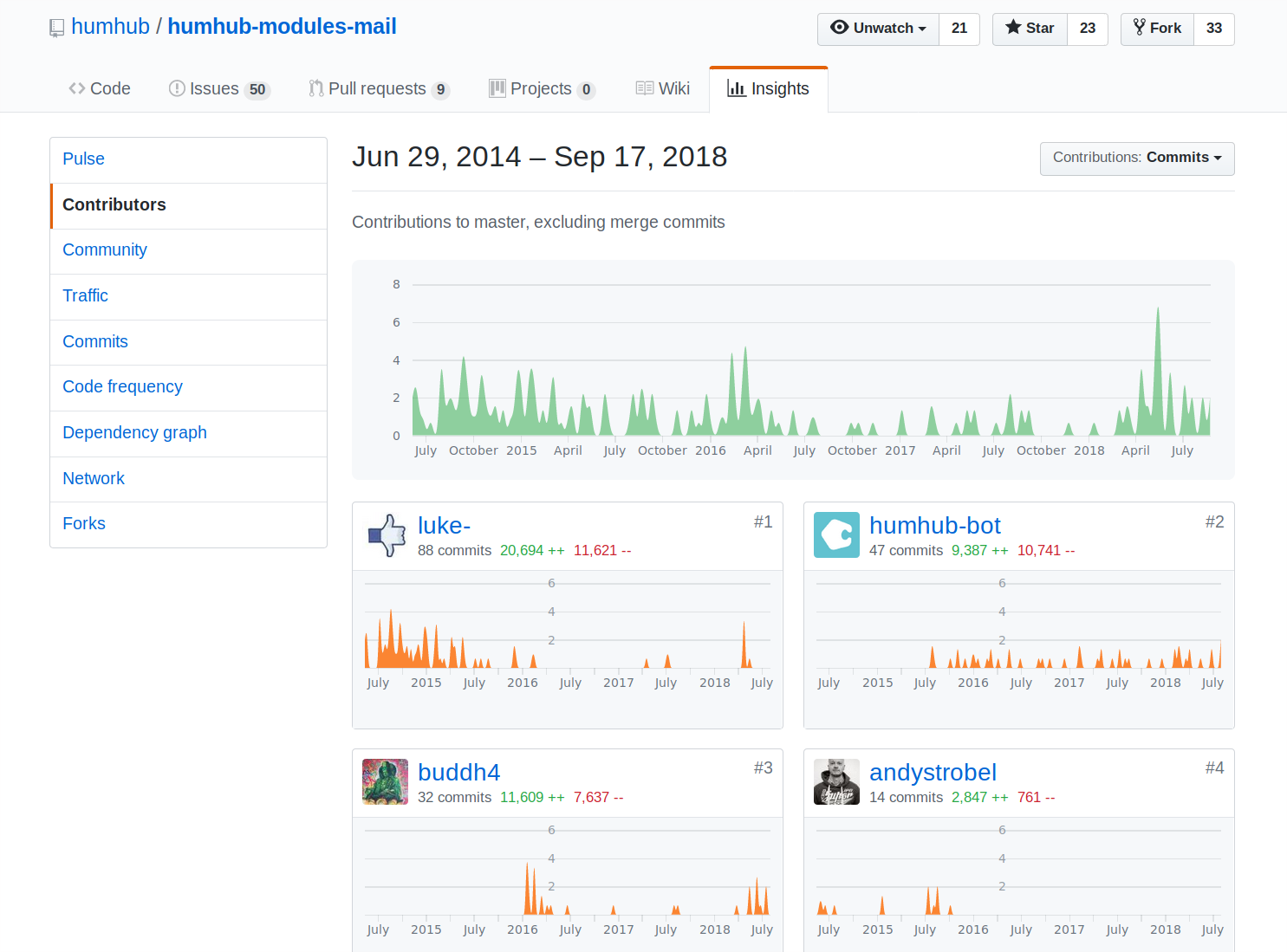The width and height of the screenshot is (1287, 952).
Task: Click the Insights graph icon
Action: 738,88
